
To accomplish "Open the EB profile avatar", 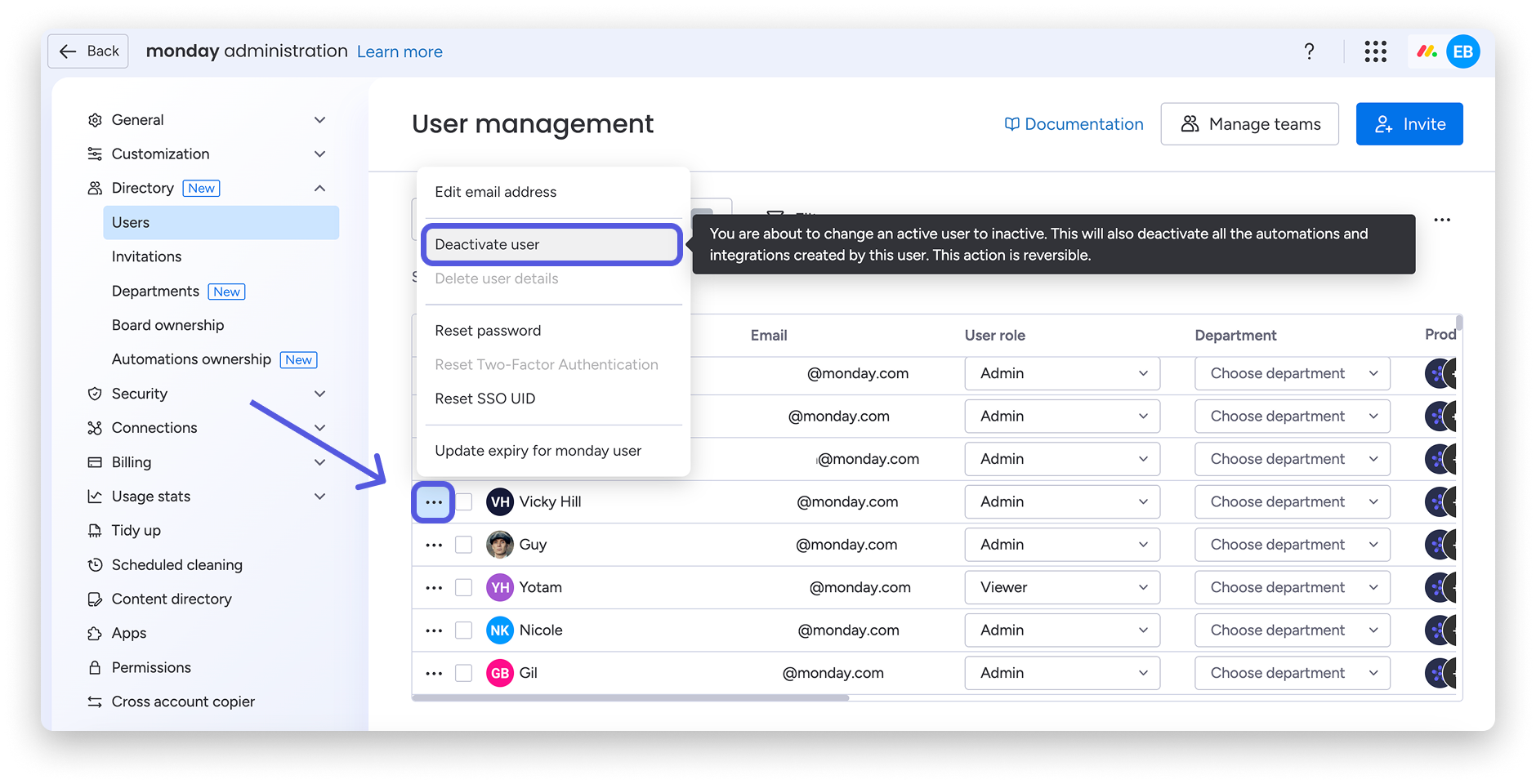I will 1462,51.
